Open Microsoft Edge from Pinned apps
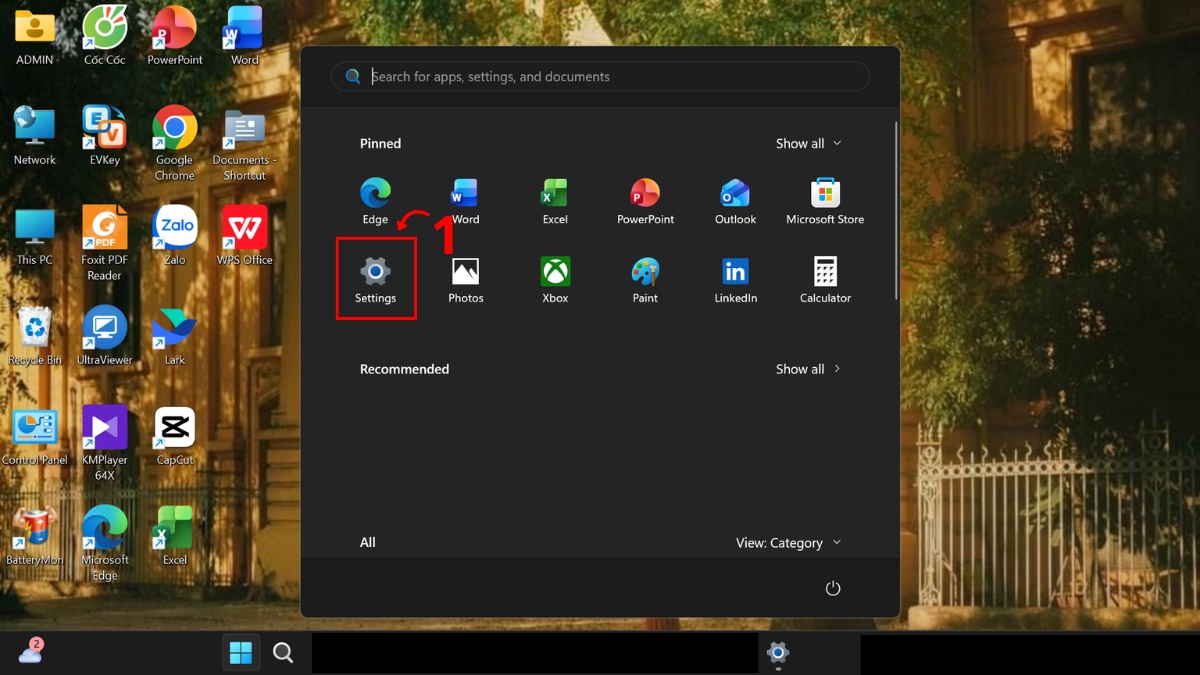1200x675 pixels. pyautogui.click(x=375, y=200)
